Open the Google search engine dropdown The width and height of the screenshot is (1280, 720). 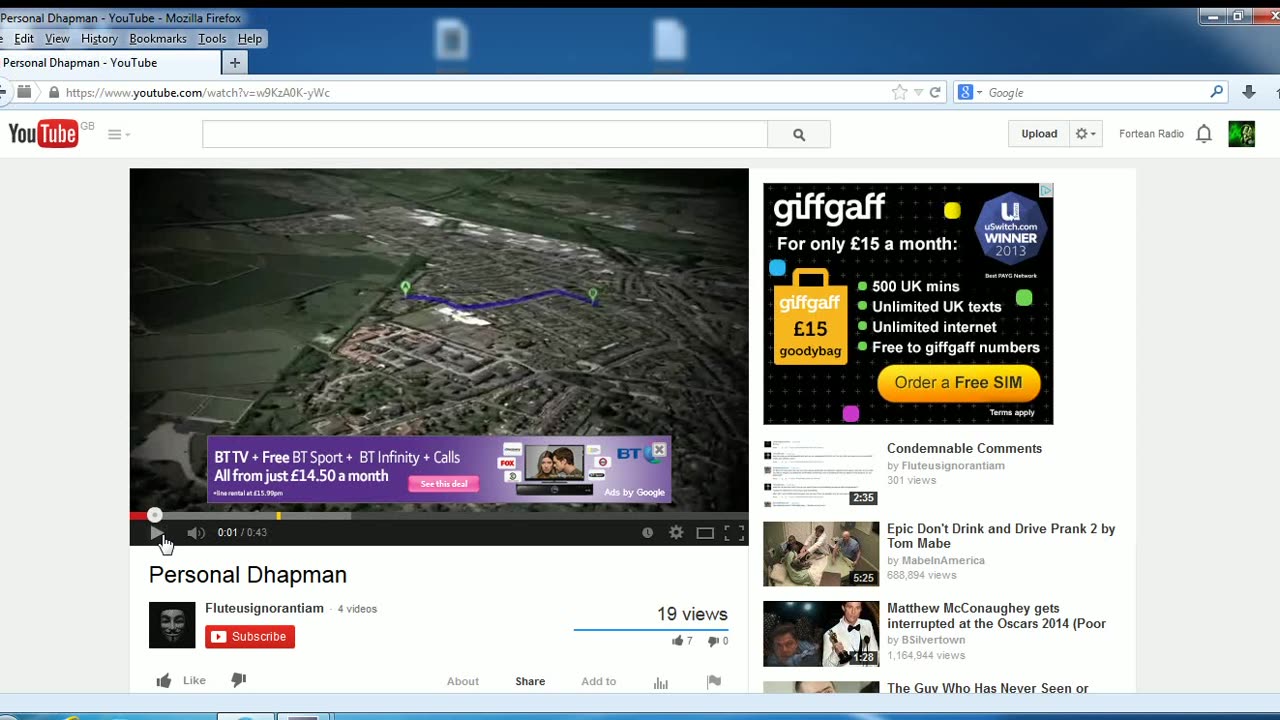[970, 92]
